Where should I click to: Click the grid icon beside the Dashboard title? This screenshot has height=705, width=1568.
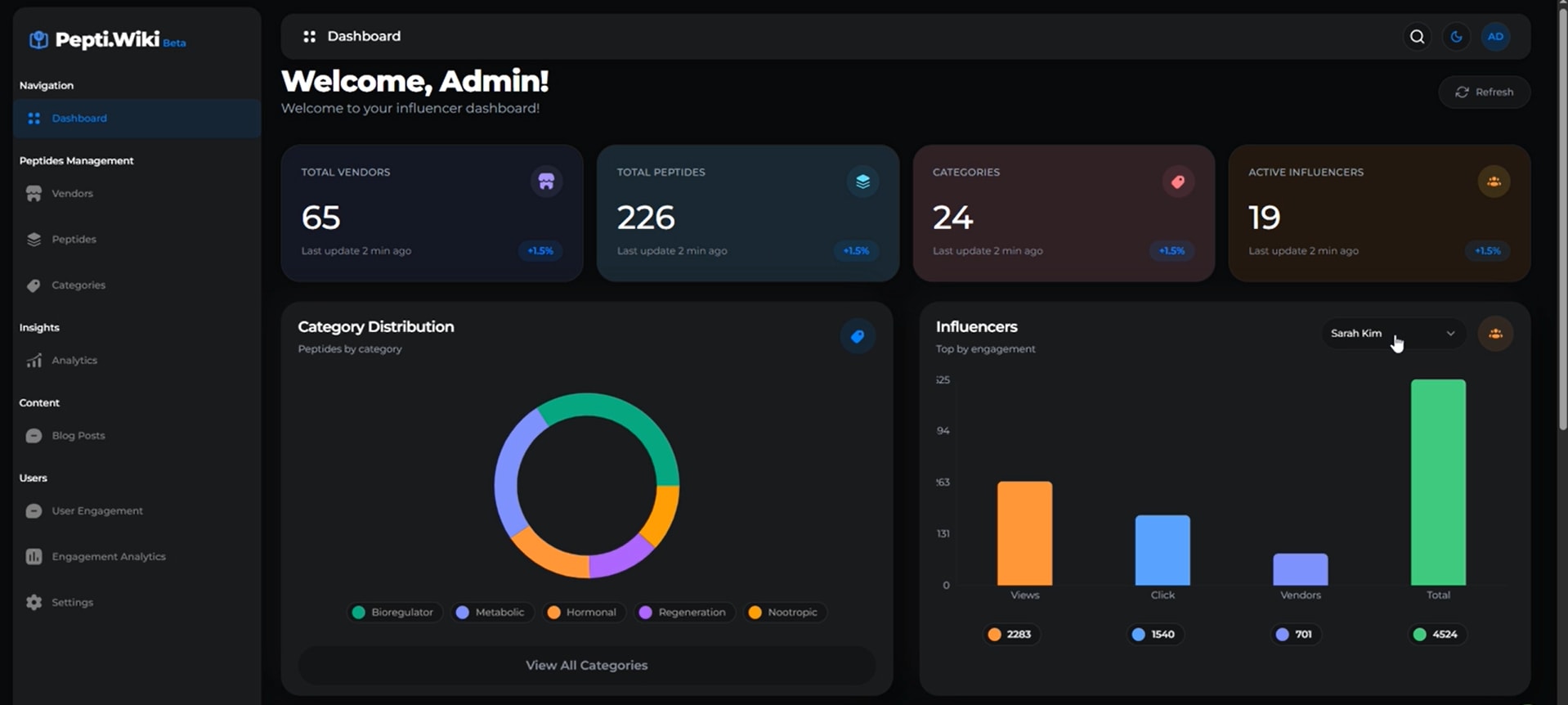(309, 36)
